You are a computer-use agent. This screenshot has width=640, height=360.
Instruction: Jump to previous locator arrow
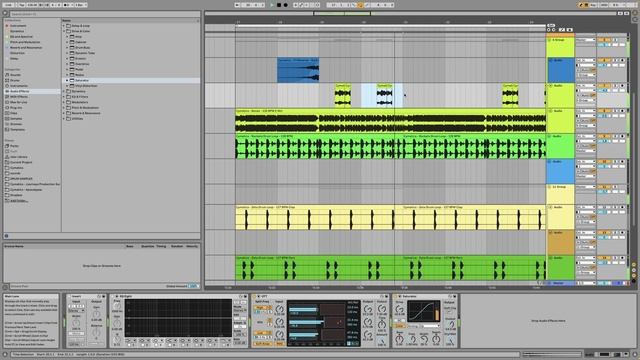pyautogui.click(x=549, y=29)
